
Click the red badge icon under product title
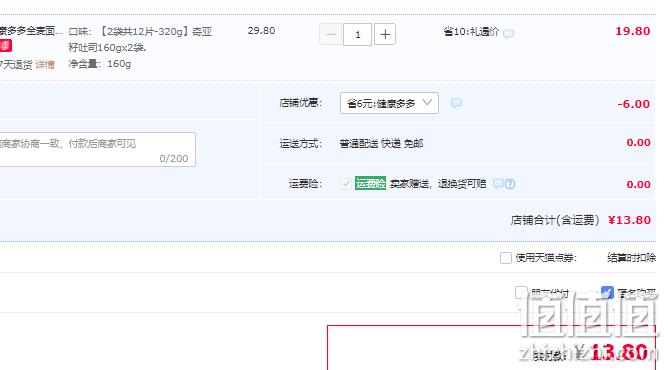pos(6,46)
